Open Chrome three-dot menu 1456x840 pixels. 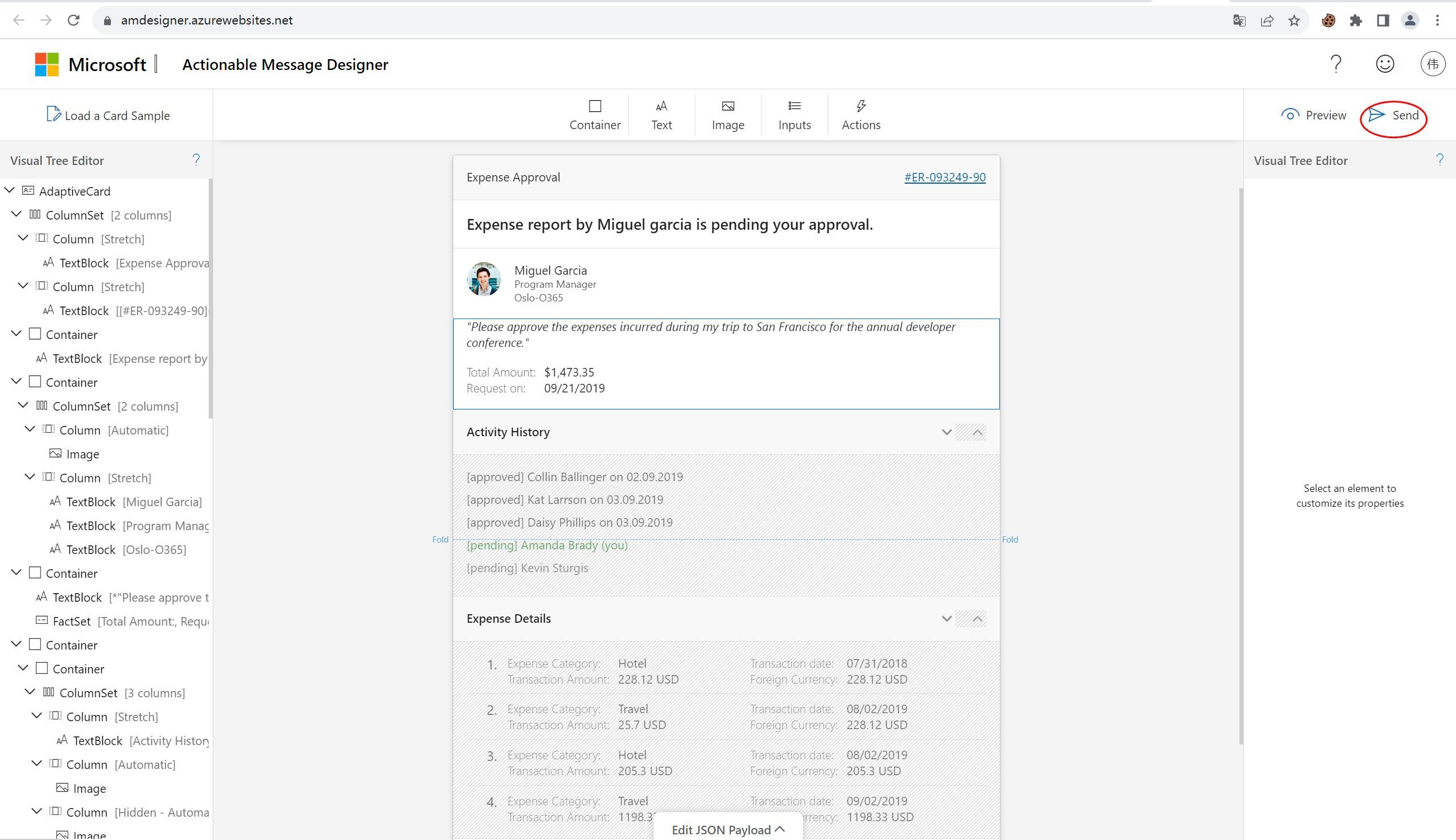point(1438,21)
